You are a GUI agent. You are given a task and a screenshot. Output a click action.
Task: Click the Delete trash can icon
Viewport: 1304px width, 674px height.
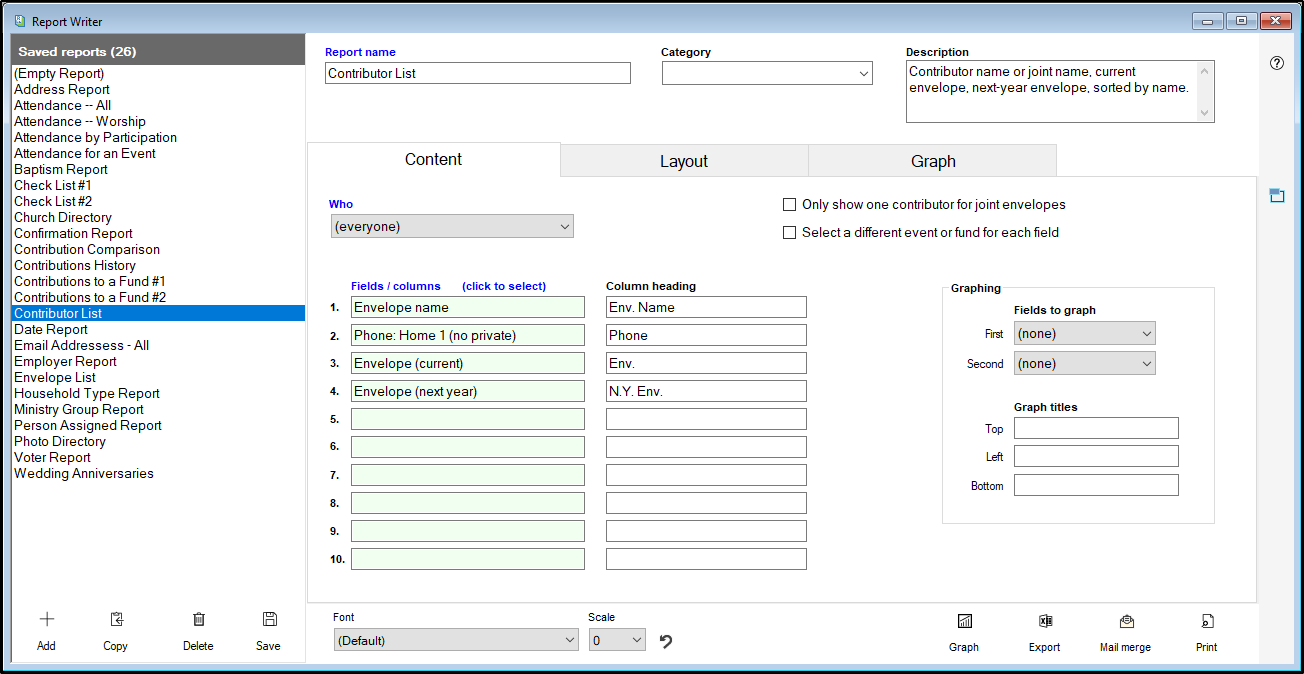tap(198, 620)
